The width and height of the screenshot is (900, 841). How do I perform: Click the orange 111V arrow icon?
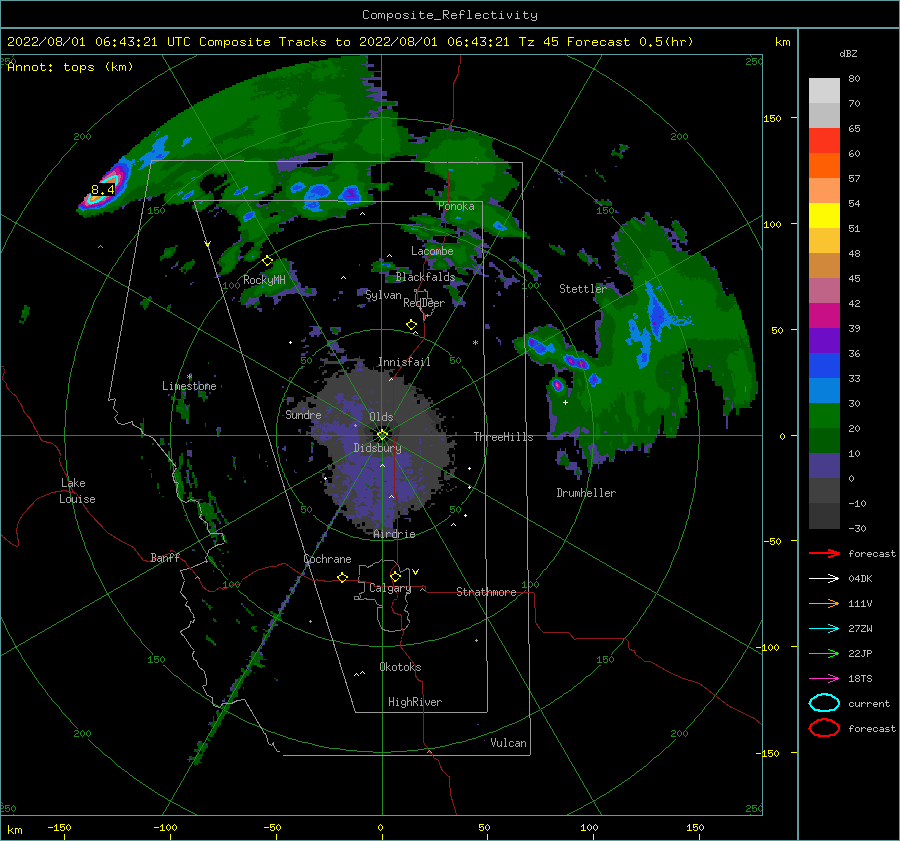[x=824, y=603]
